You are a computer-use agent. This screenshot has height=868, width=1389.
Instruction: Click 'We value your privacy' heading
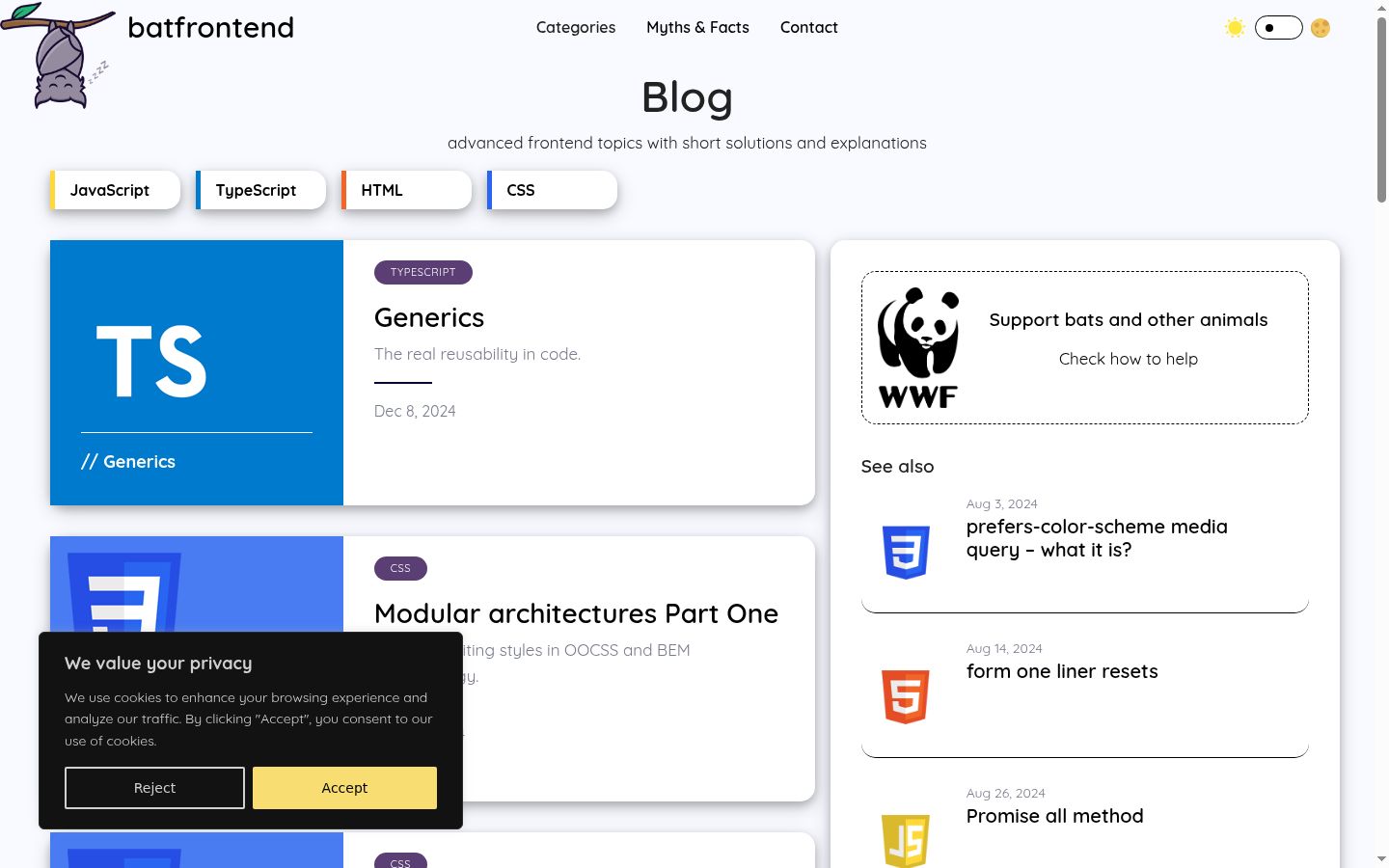158,664
